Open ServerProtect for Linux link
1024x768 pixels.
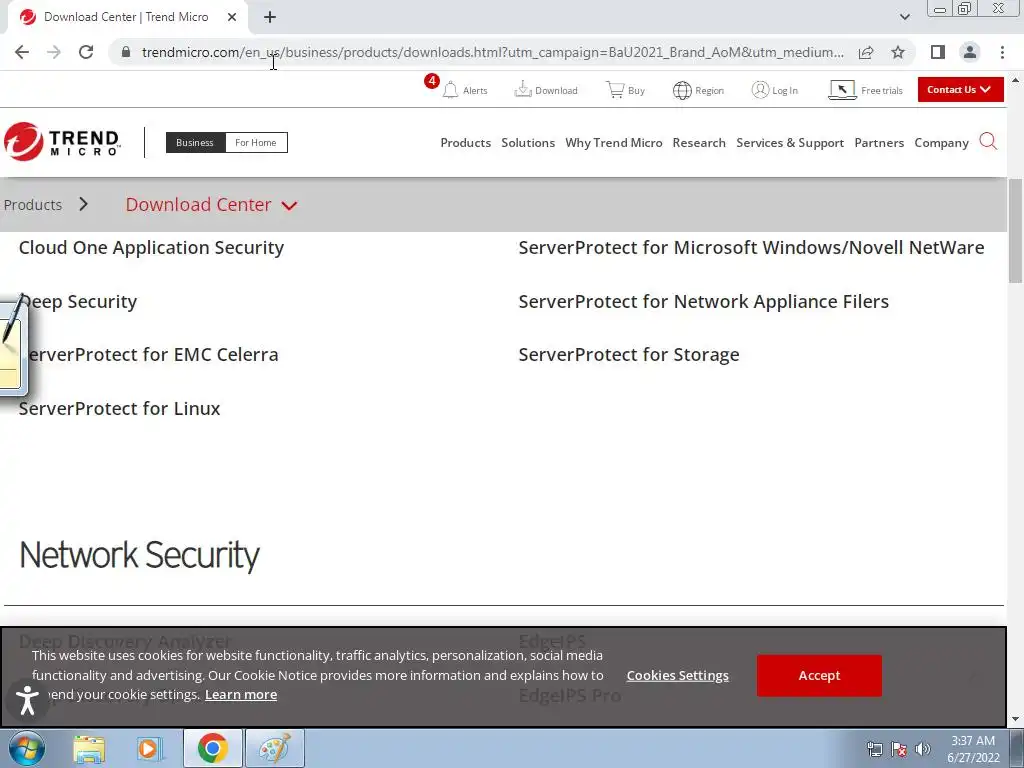[x=120, y=408]
